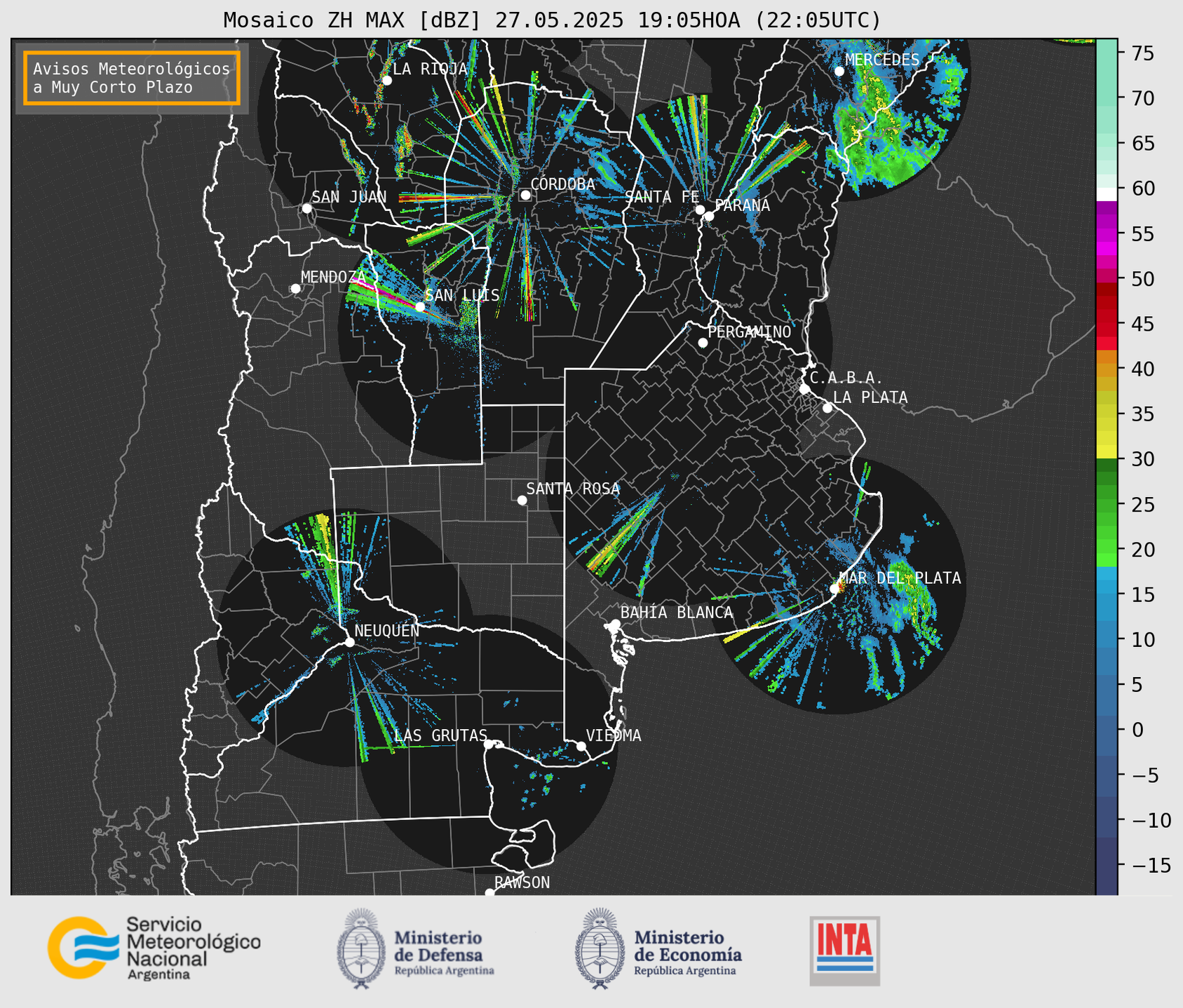Click the Paraná city marker dot

click(709, 216)
